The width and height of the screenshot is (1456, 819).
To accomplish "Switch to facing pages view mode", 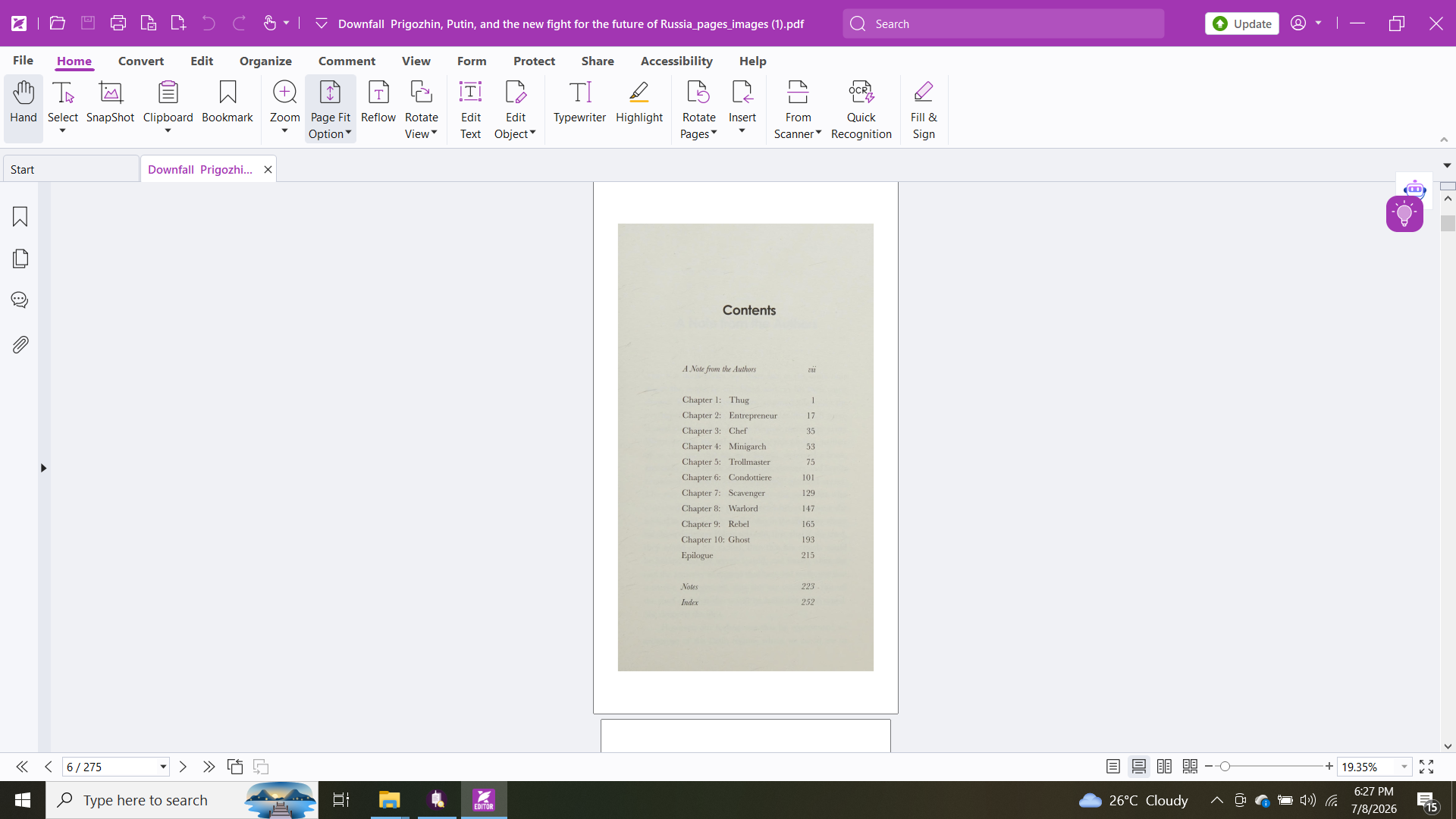I will pos(1165,767).
